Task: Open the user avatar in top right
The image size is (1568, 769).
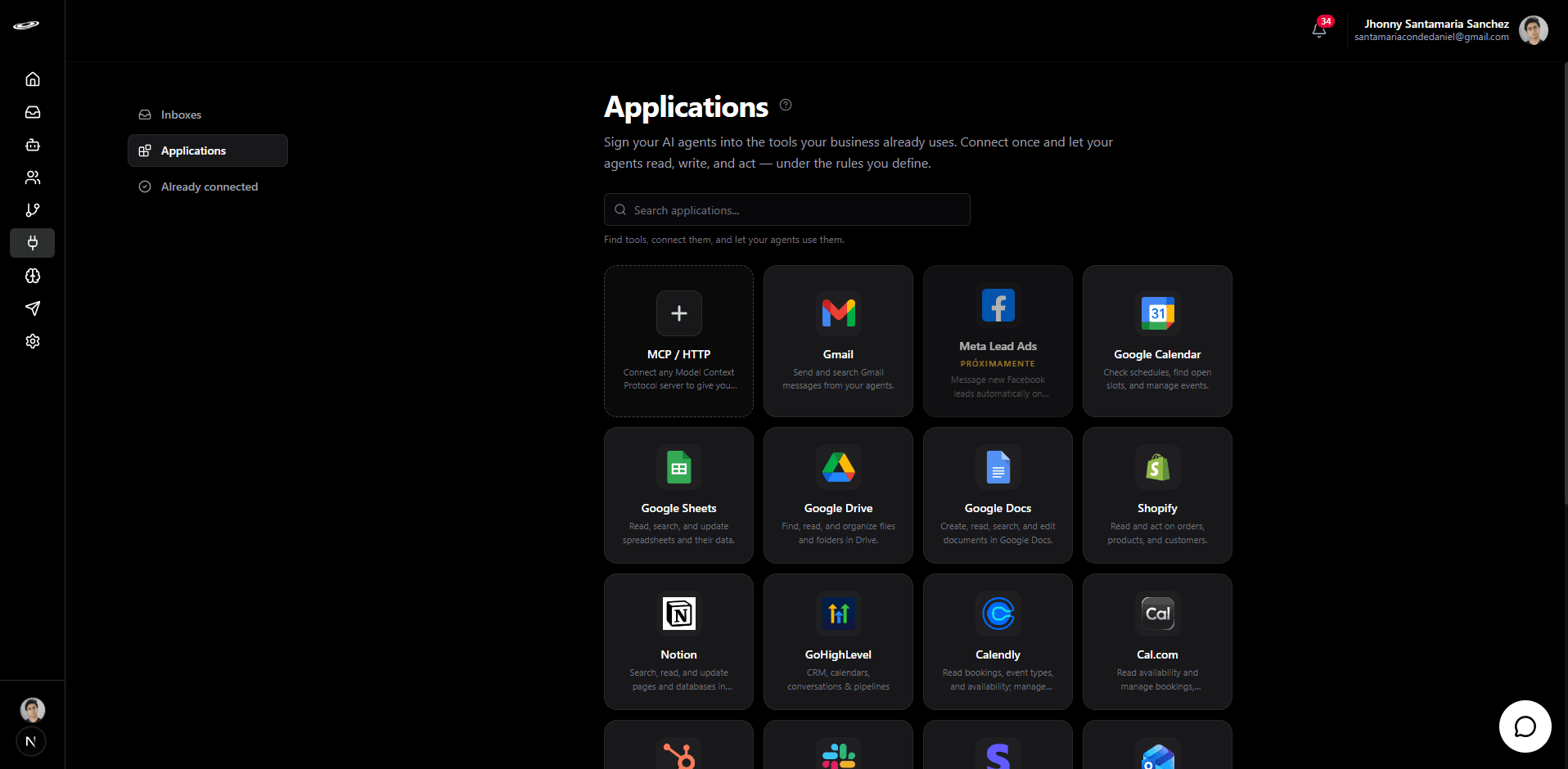Action: 1534,30
